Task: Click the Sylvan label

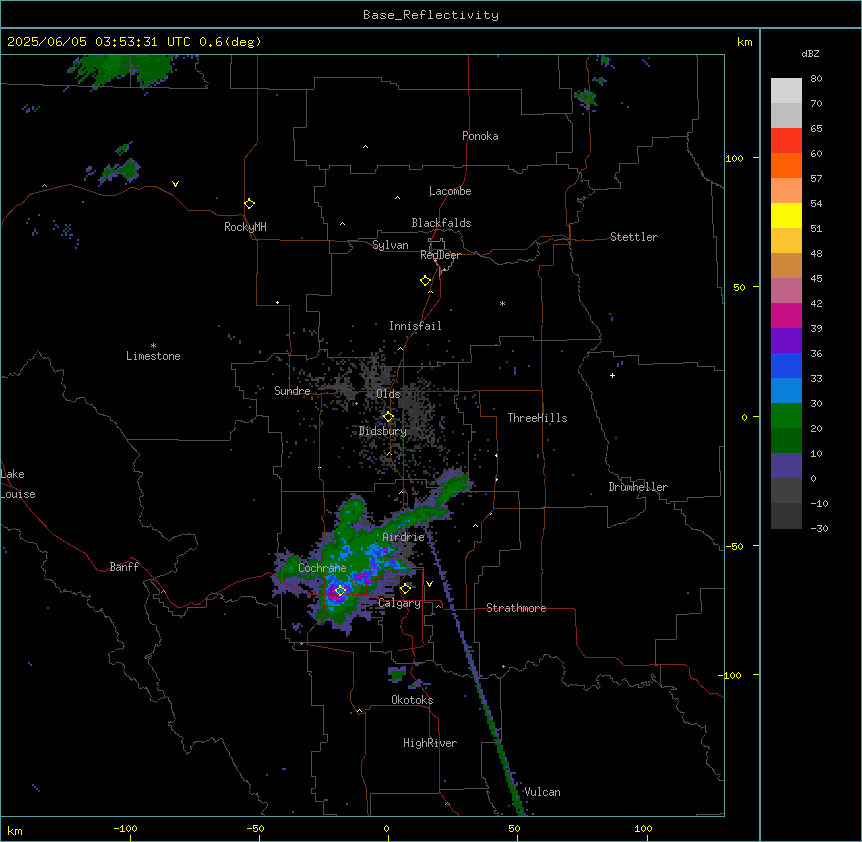Action: [x=390, y=245]
